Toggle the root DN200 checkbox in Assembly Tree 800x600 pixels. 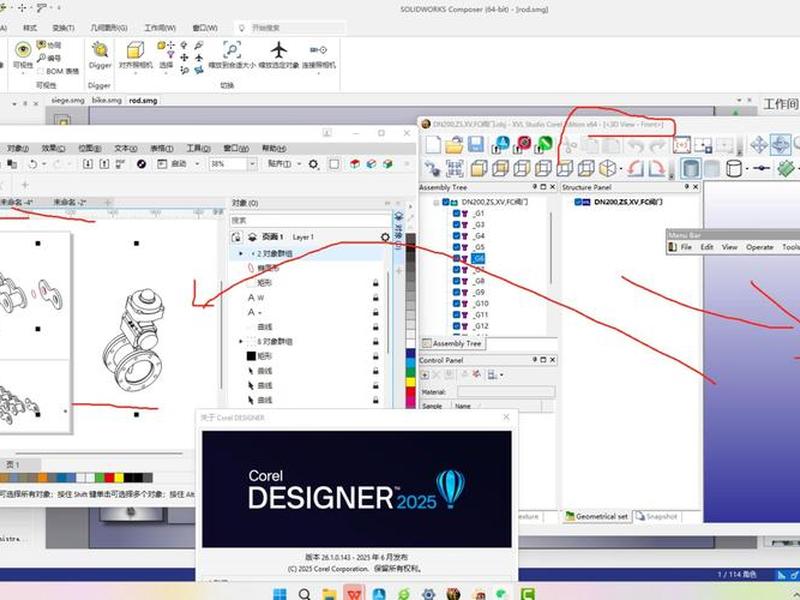[x=446, y=202]
